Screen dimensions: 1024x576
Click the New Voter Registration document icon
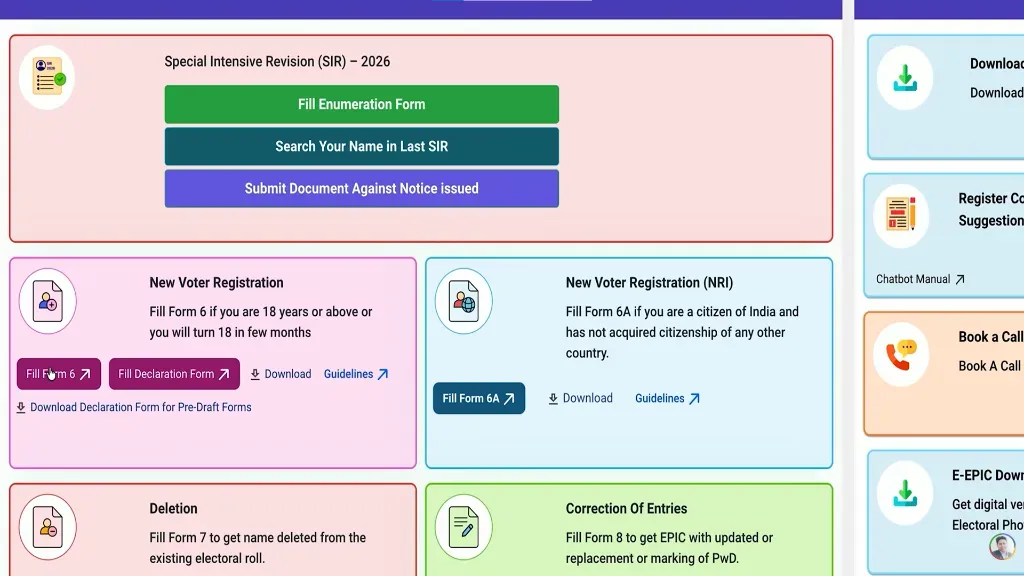[x=48, y=301]
